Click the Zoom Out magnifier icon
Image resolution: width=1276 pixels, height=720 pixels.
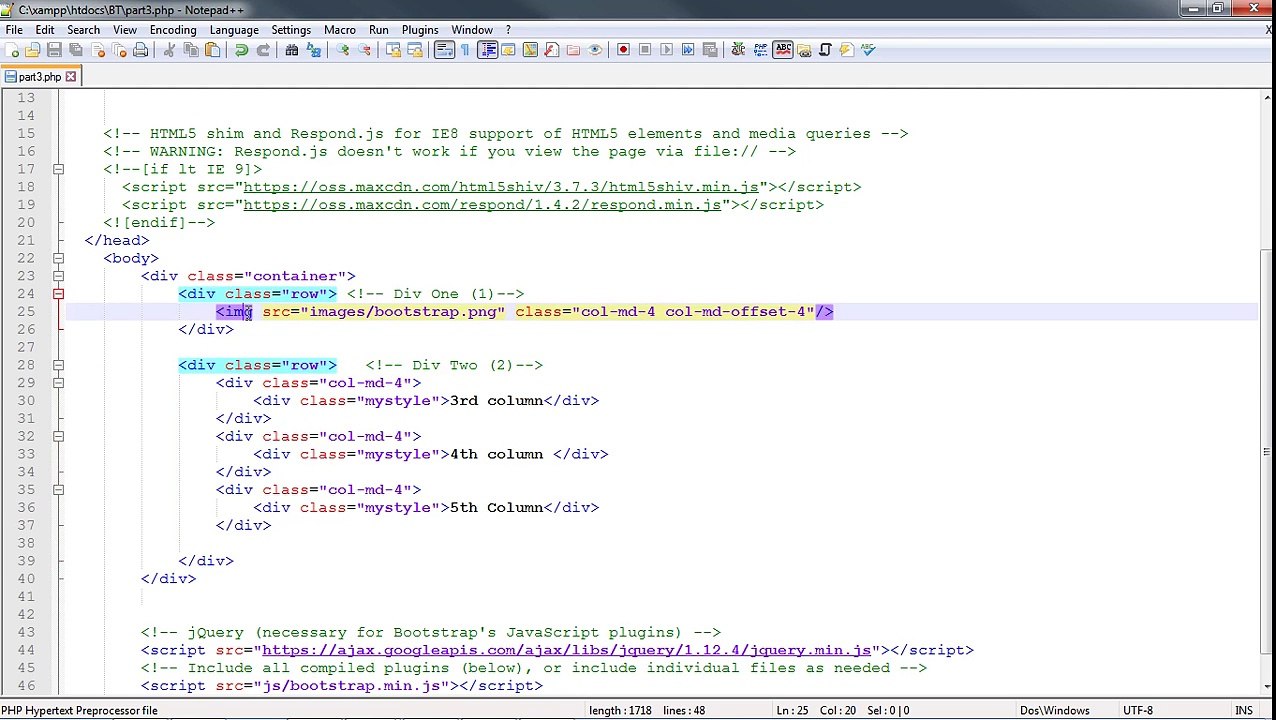(x=364, y=50)
